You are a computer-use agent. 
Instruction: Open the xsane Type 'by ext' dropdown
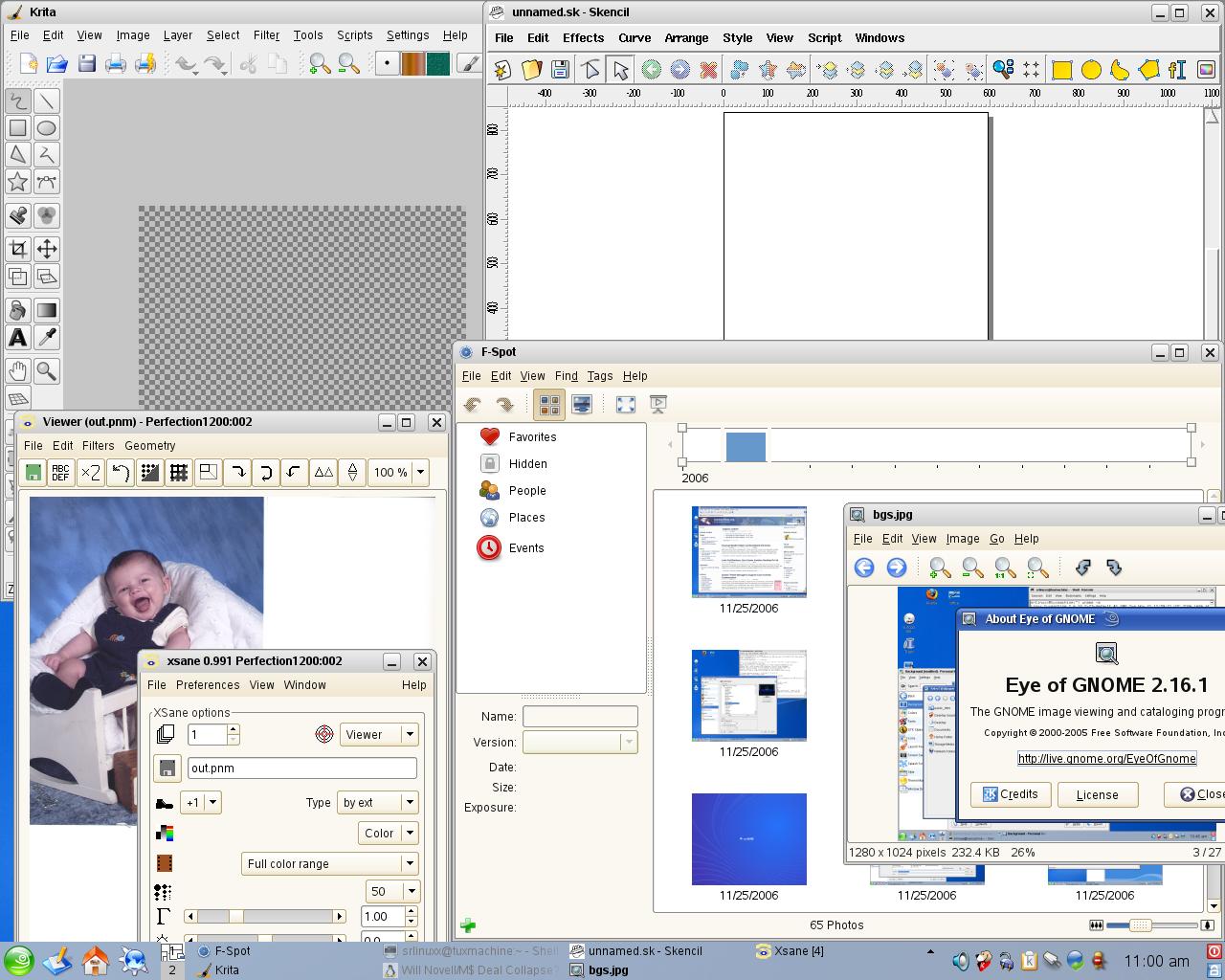pyautogui.click(x=379, y=802)
